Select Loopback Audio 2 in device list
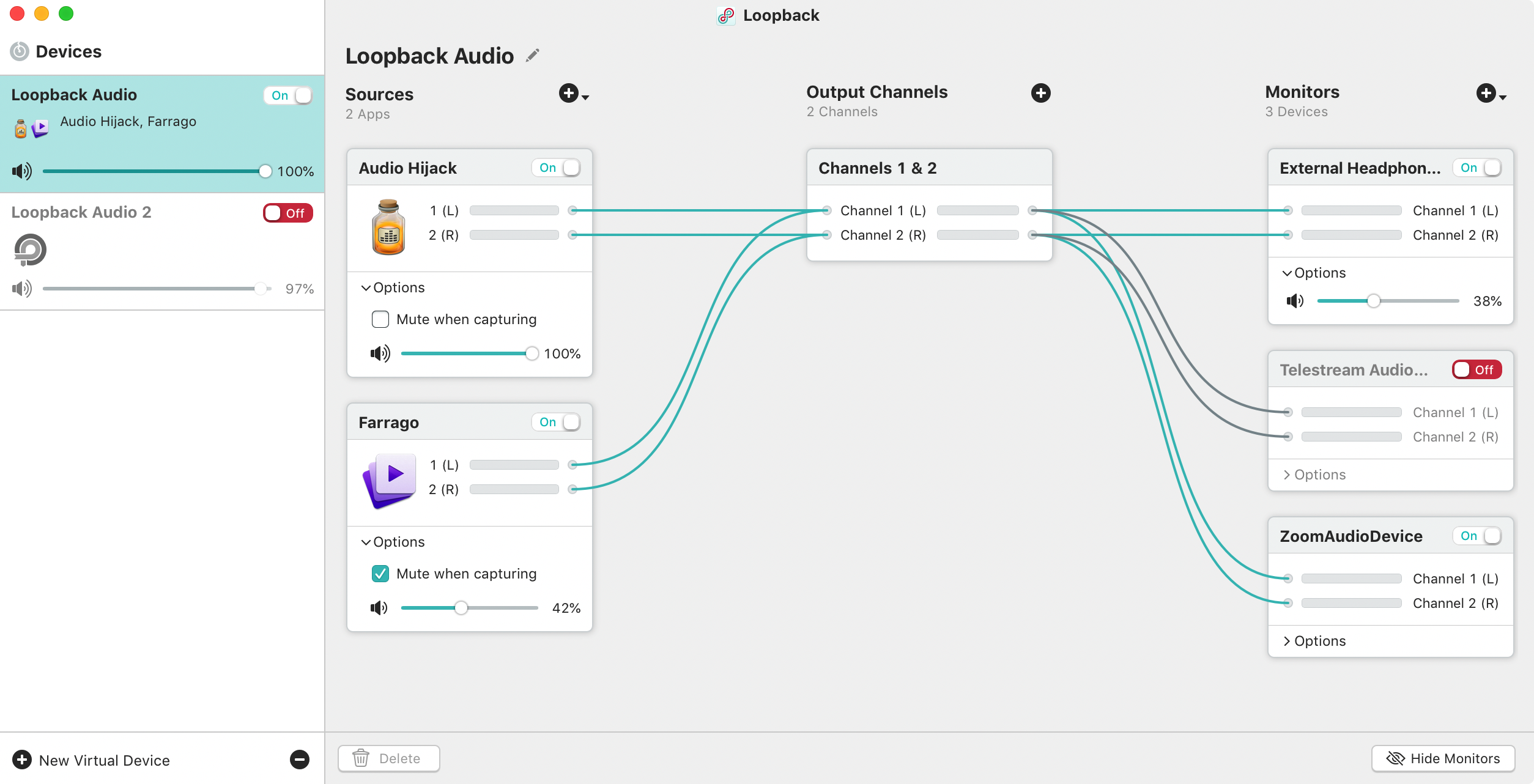Image resolution: width=1534 pixels, height=784 pixels. [162, 252]
